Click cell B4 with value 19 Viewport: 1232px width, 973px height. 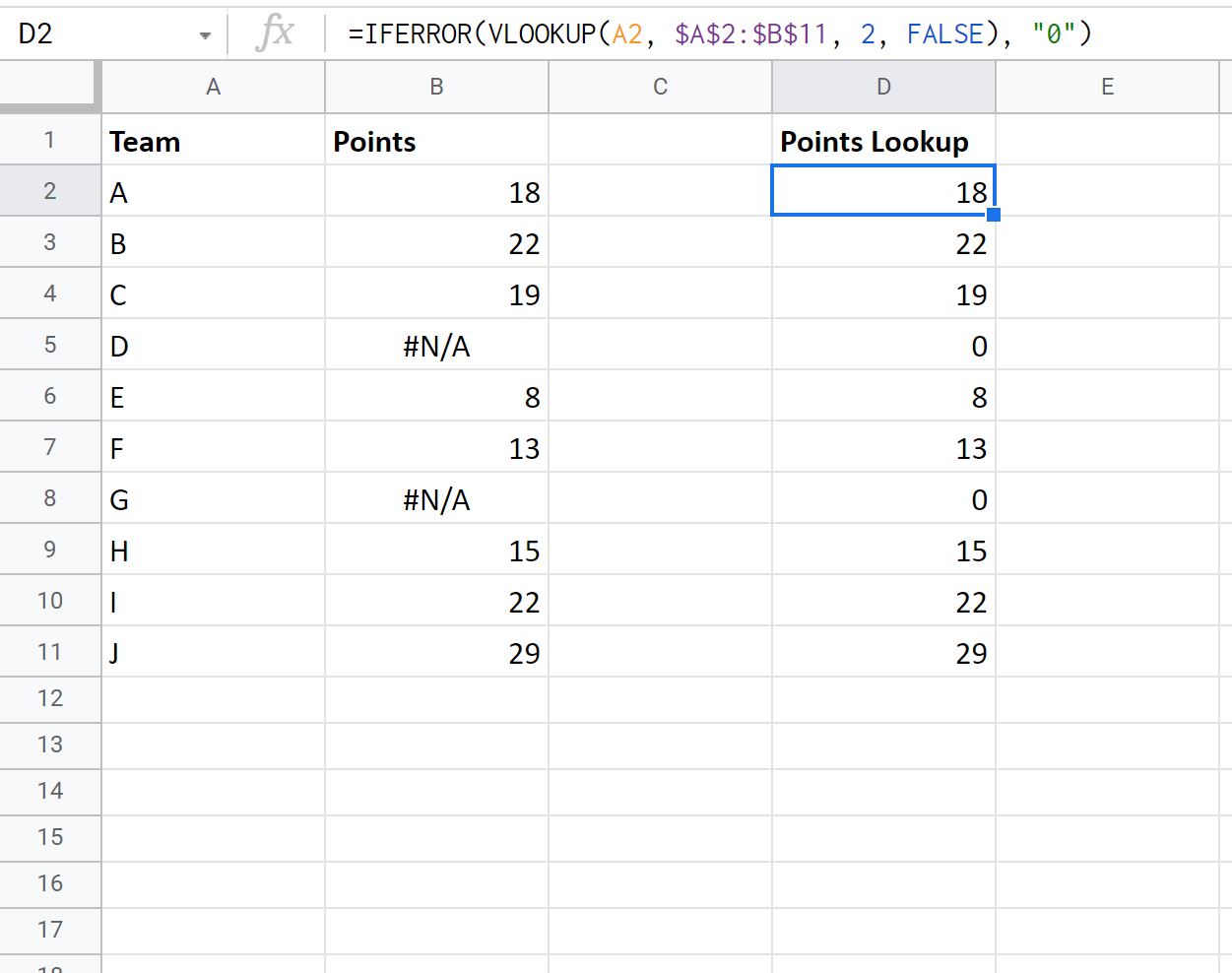point(436,293)
